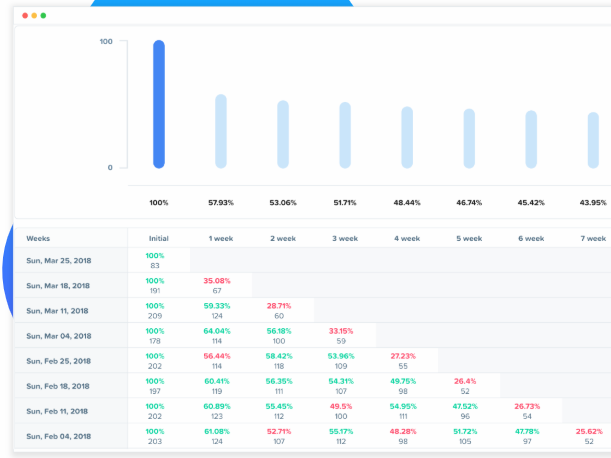This screenshot has height=458, width=611.
Task: Select the 'Initial' column header
Action: pyautogui.click(x=158, y=239)
